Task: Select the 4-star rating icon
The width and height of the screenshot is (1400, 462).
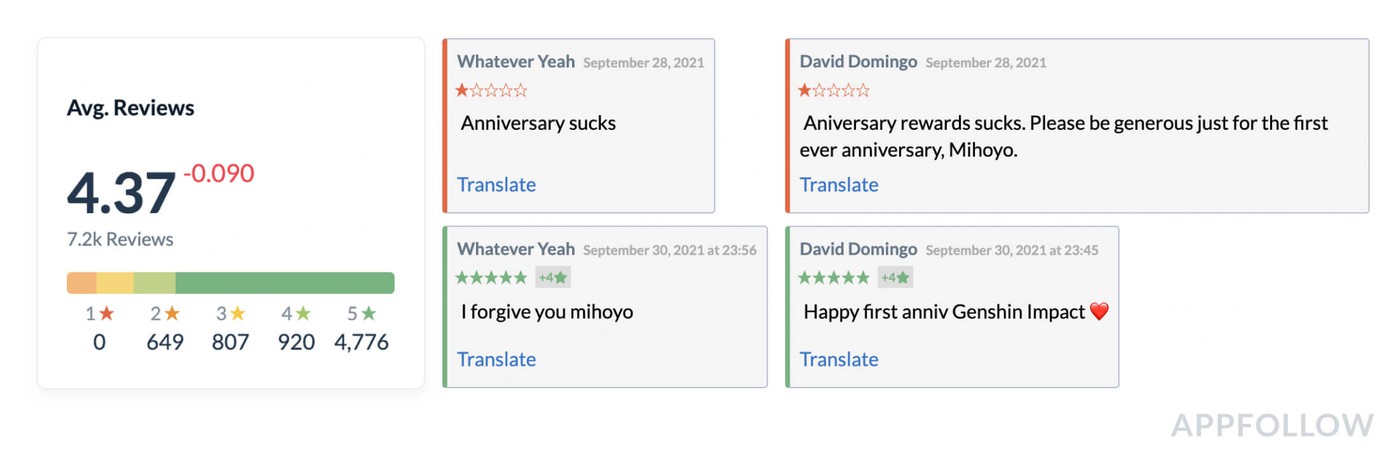Action: [304, 314]
